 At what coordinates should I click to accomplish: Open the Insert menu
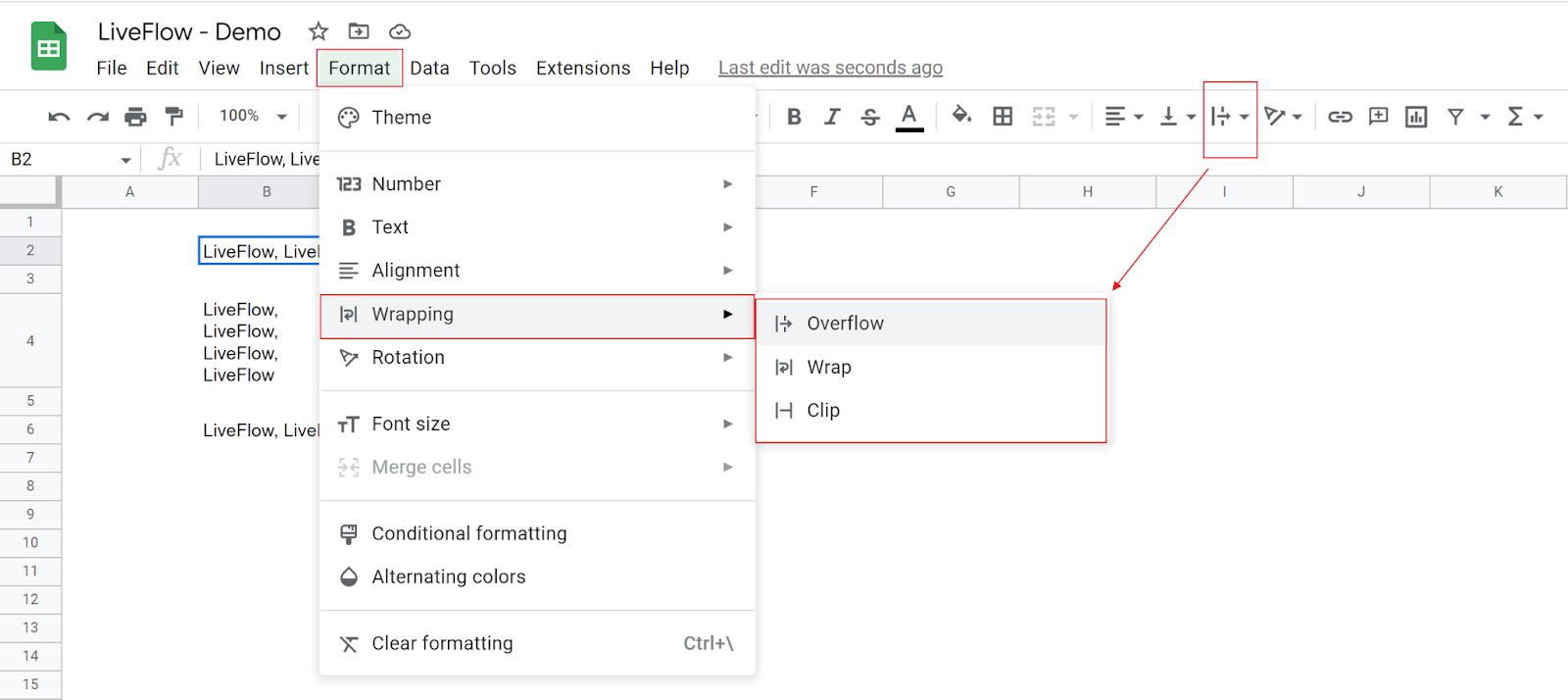[x=284, y=68]
